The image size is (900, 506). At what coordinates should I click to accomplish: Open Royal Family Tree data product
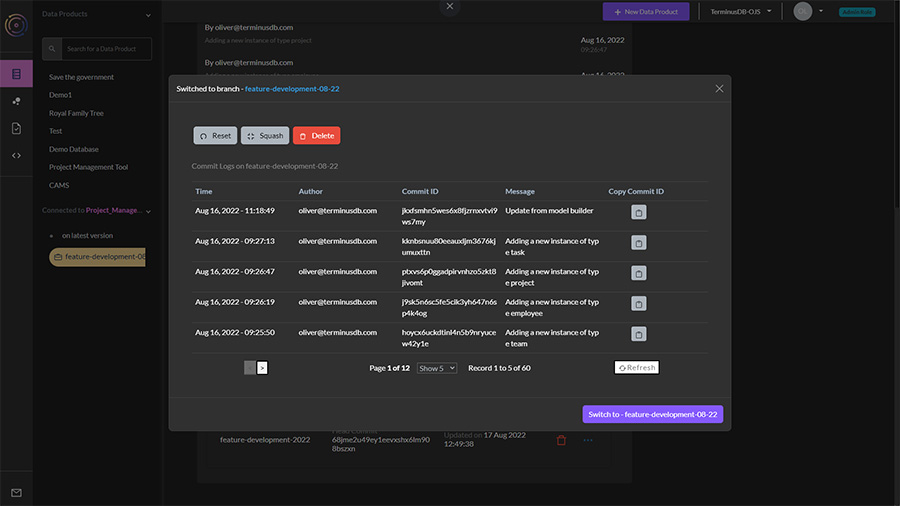pyautogui.click(x=76, y=113)
